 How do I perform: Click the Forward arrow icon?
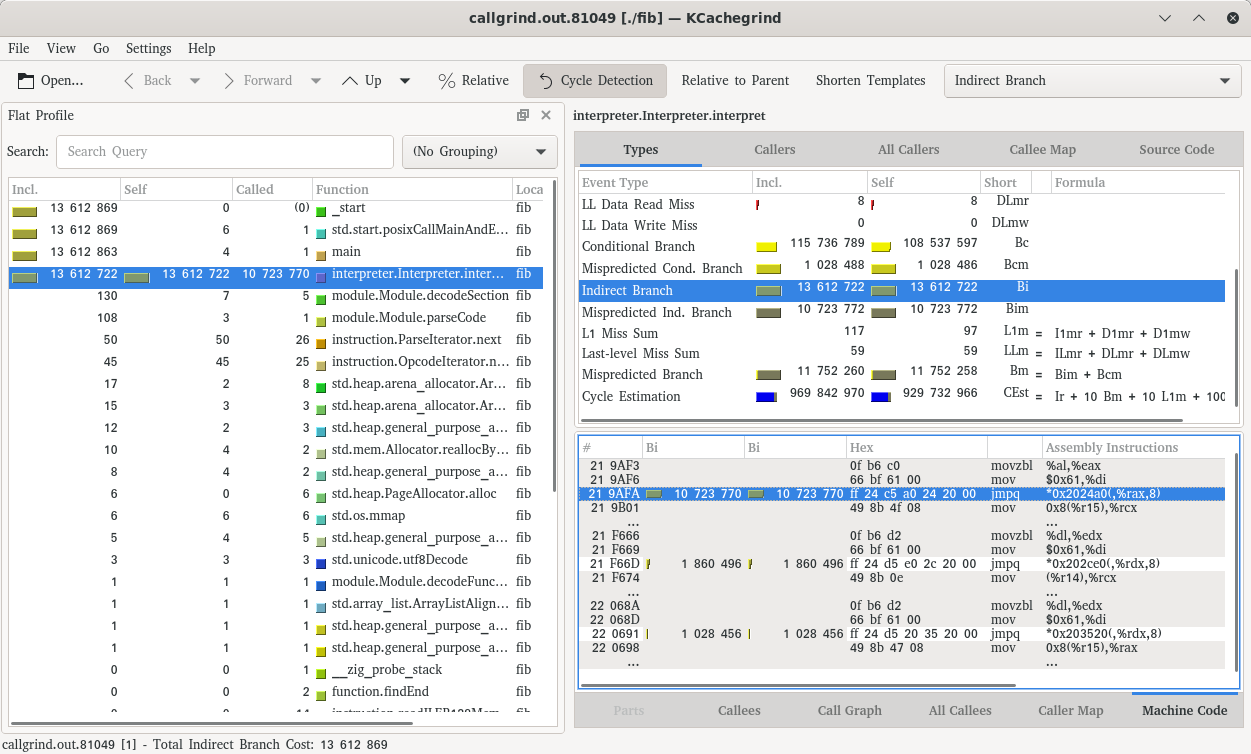(229, 81)
